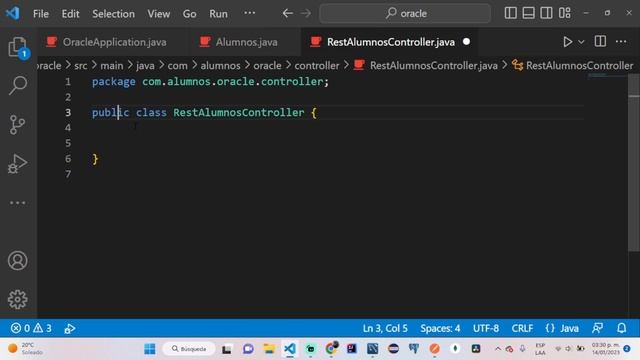Image resolution: width=640 pixels, height=360 pixels.
Task: Click the main breadcrumb
Action: (111, 66)
